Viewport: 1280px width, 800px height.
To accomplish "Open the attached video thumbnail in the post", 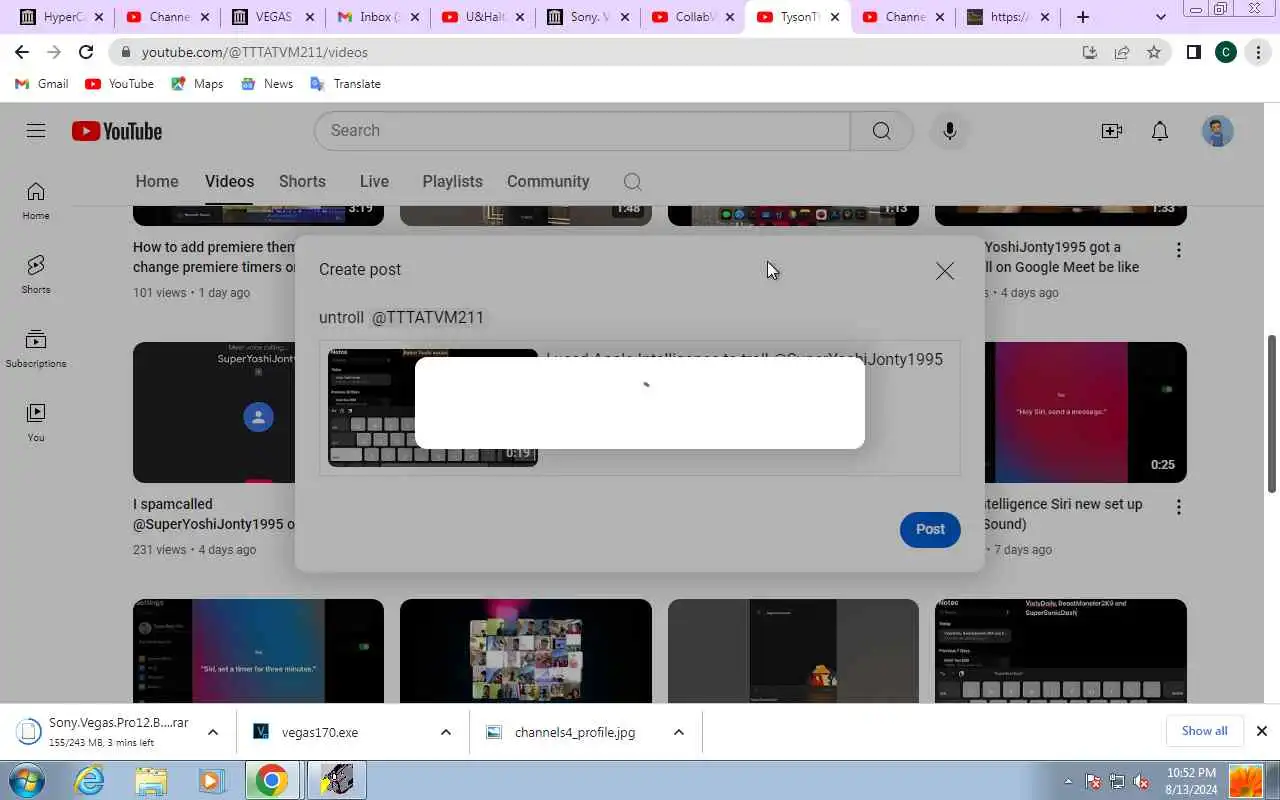I will click(433, 407).
